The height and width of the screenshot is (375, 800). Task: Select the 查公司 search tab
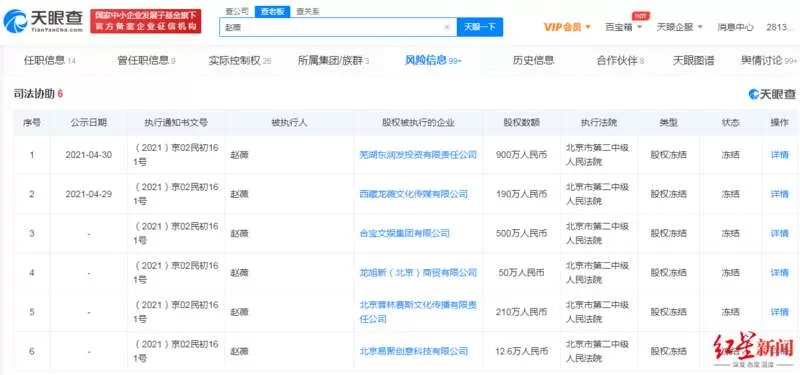pyautogui.click(x=237, y=11)
